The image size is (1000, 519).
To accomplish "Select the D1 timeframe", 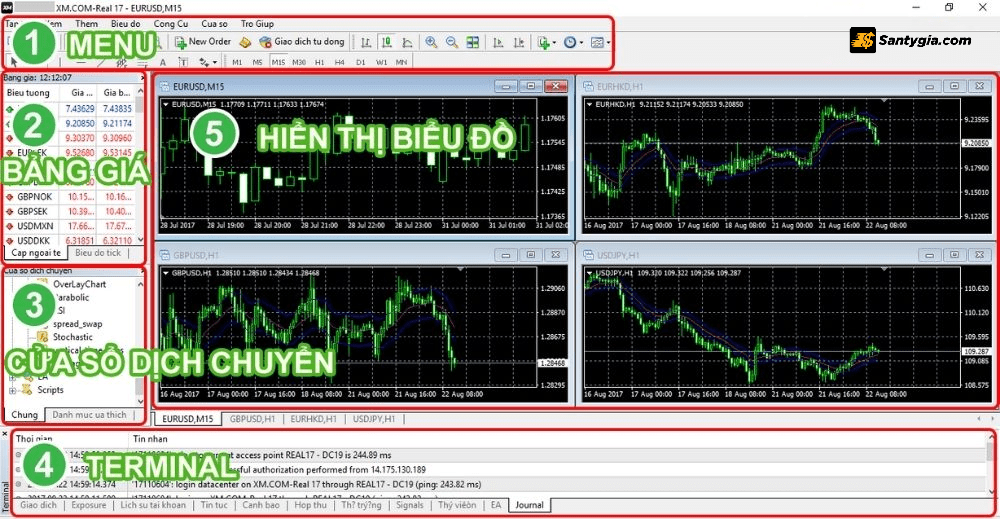I will pos(361,62).
